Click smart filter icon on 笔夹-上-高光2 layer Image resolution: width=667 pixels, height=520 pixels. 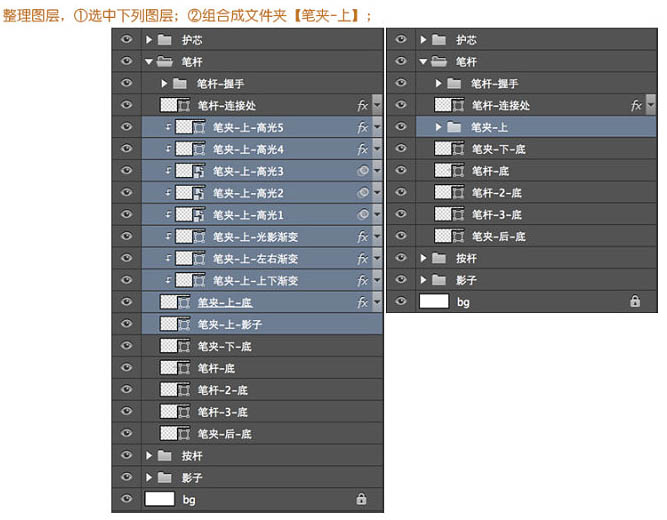click(x=363, y=193)
